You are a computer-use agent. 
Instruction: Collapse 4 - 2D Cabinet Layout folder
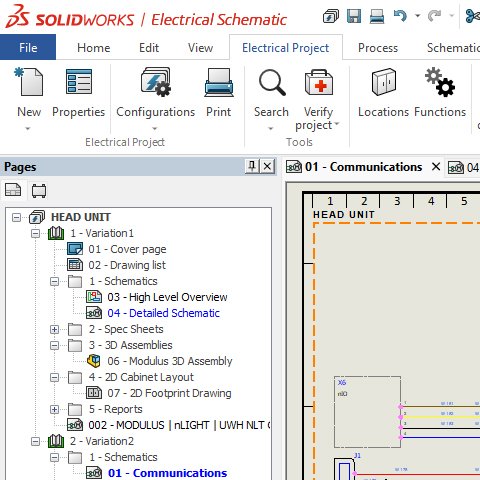54,378
